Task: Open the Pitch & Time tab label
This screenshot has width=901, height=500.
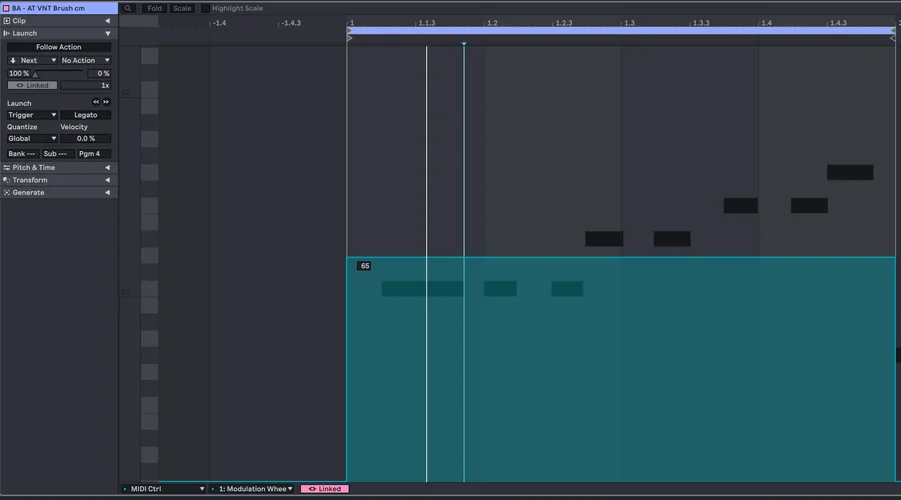Action: point(34,168)
